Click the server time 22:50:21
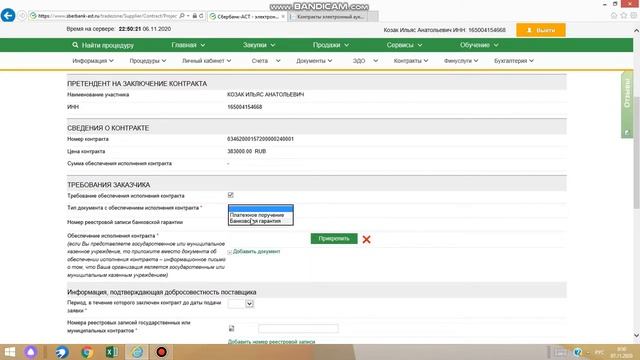 click(130, 29)
